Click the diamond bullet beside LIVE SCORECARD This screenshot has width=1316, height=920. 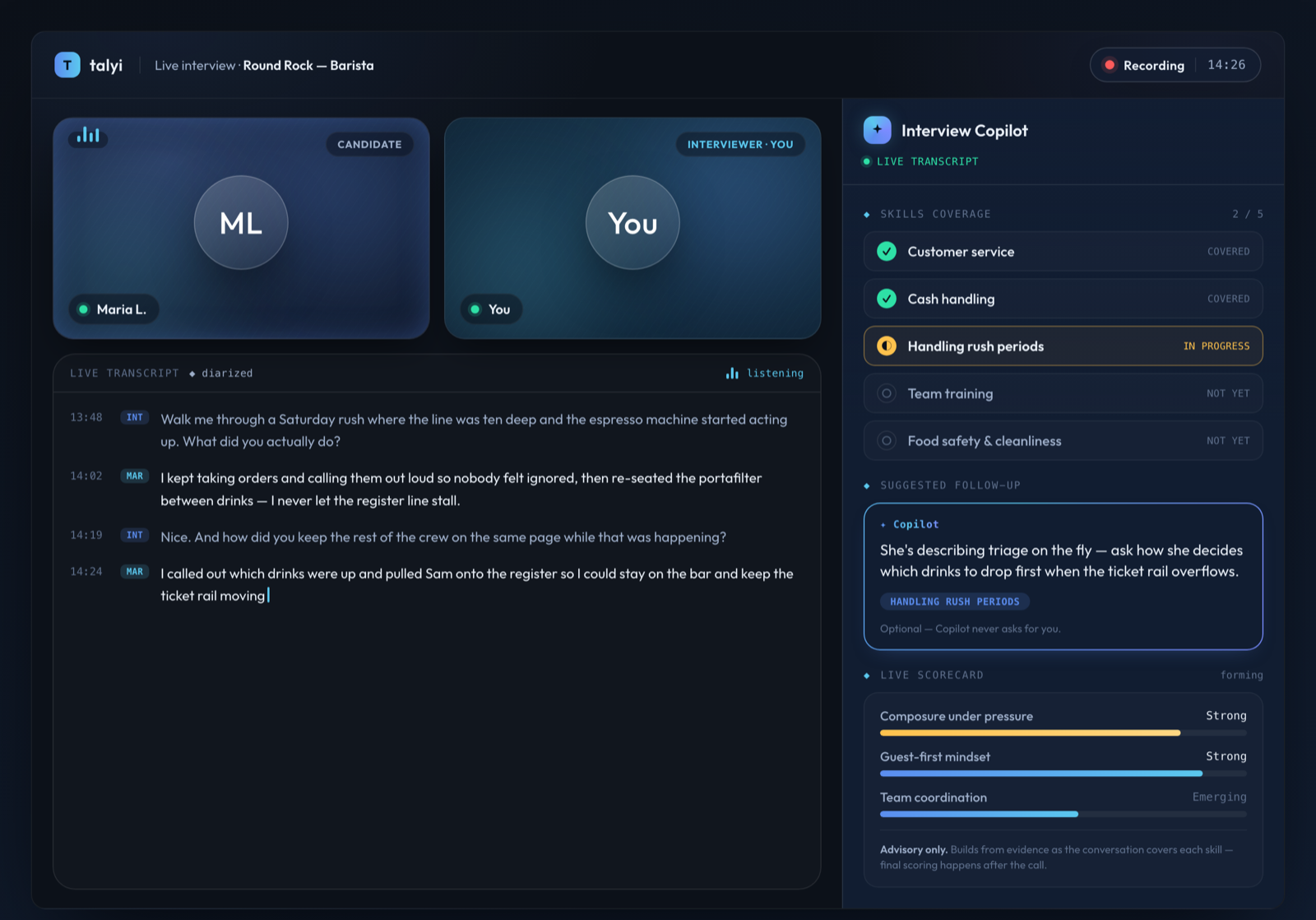pos(867,676)
